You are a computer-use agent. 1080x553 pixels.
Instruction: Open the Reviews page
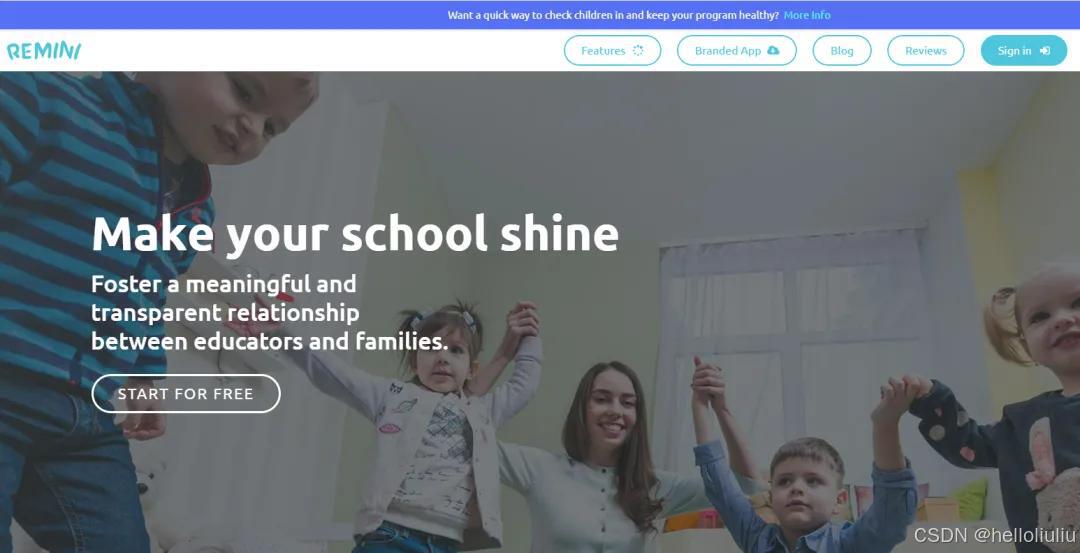tap(926, 50)
